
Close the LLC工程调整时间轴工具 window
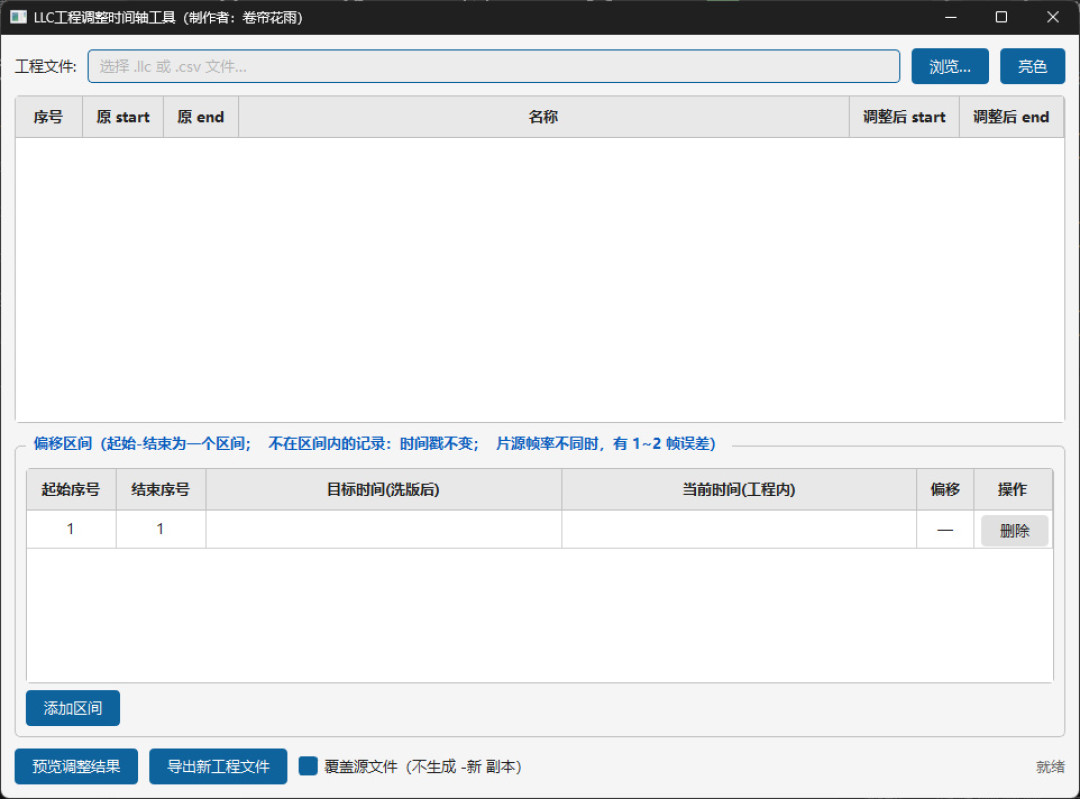[1052, 17]
